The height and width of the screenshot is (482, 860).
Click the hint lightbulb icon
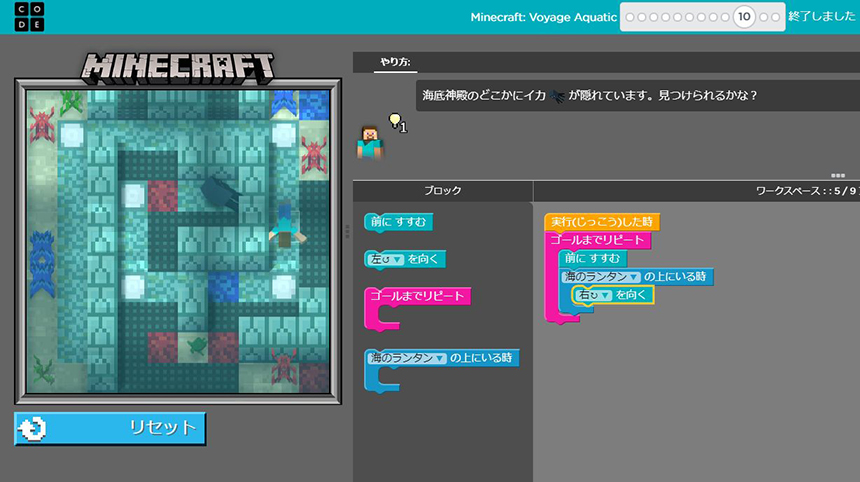point(394,121)
